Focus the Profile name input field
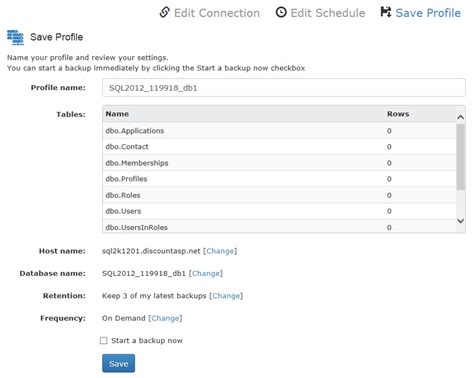 284,88
